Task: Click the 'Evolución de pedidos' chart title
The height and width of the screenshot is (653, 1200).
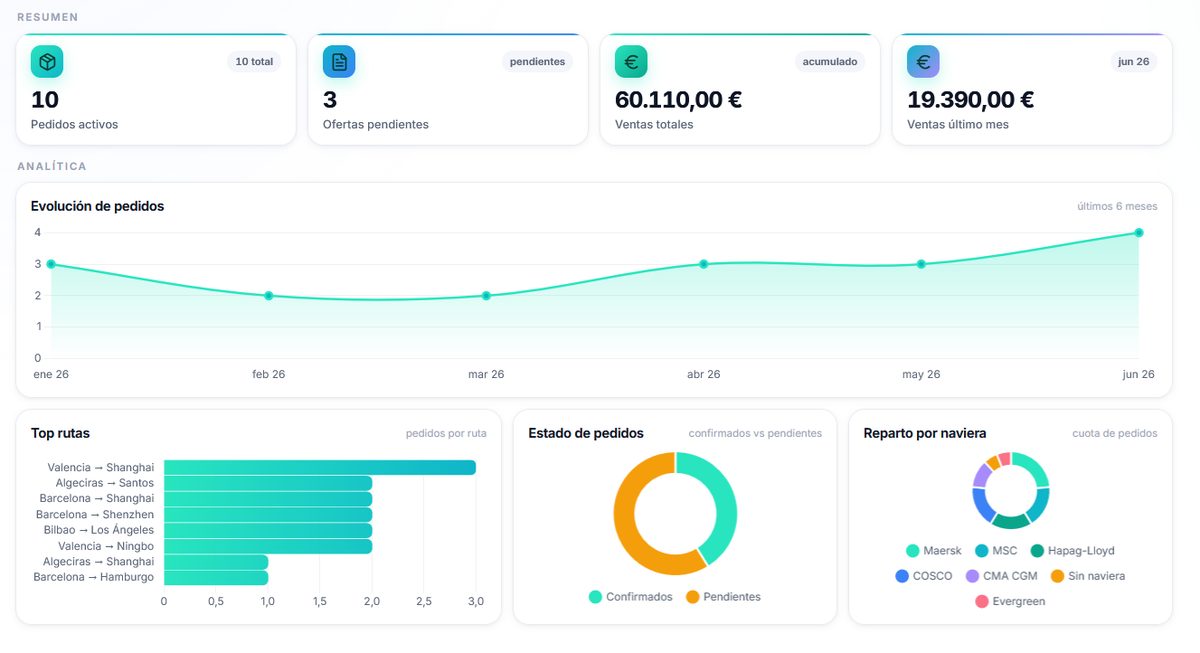Action: [97, 206]
